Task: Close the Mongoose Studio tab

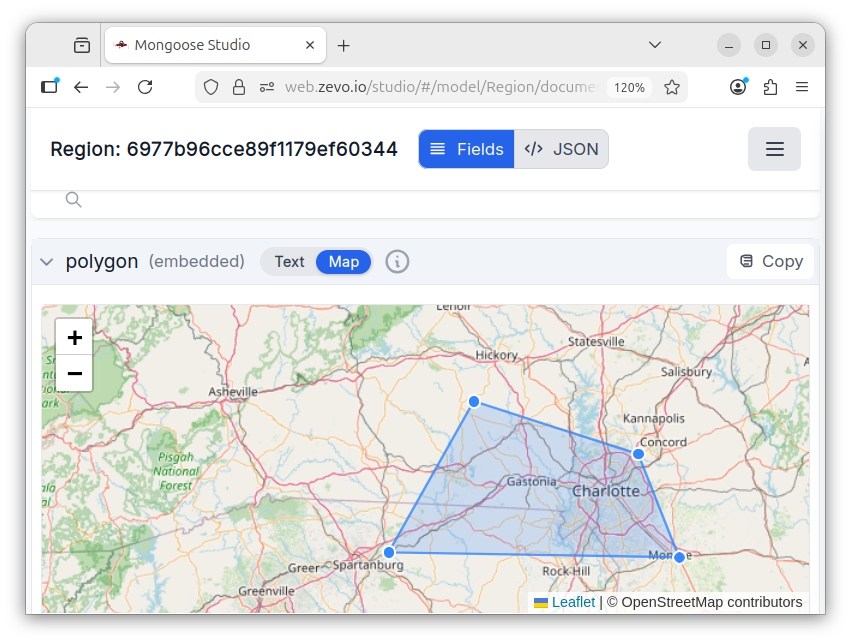Action: click(309, 45)
